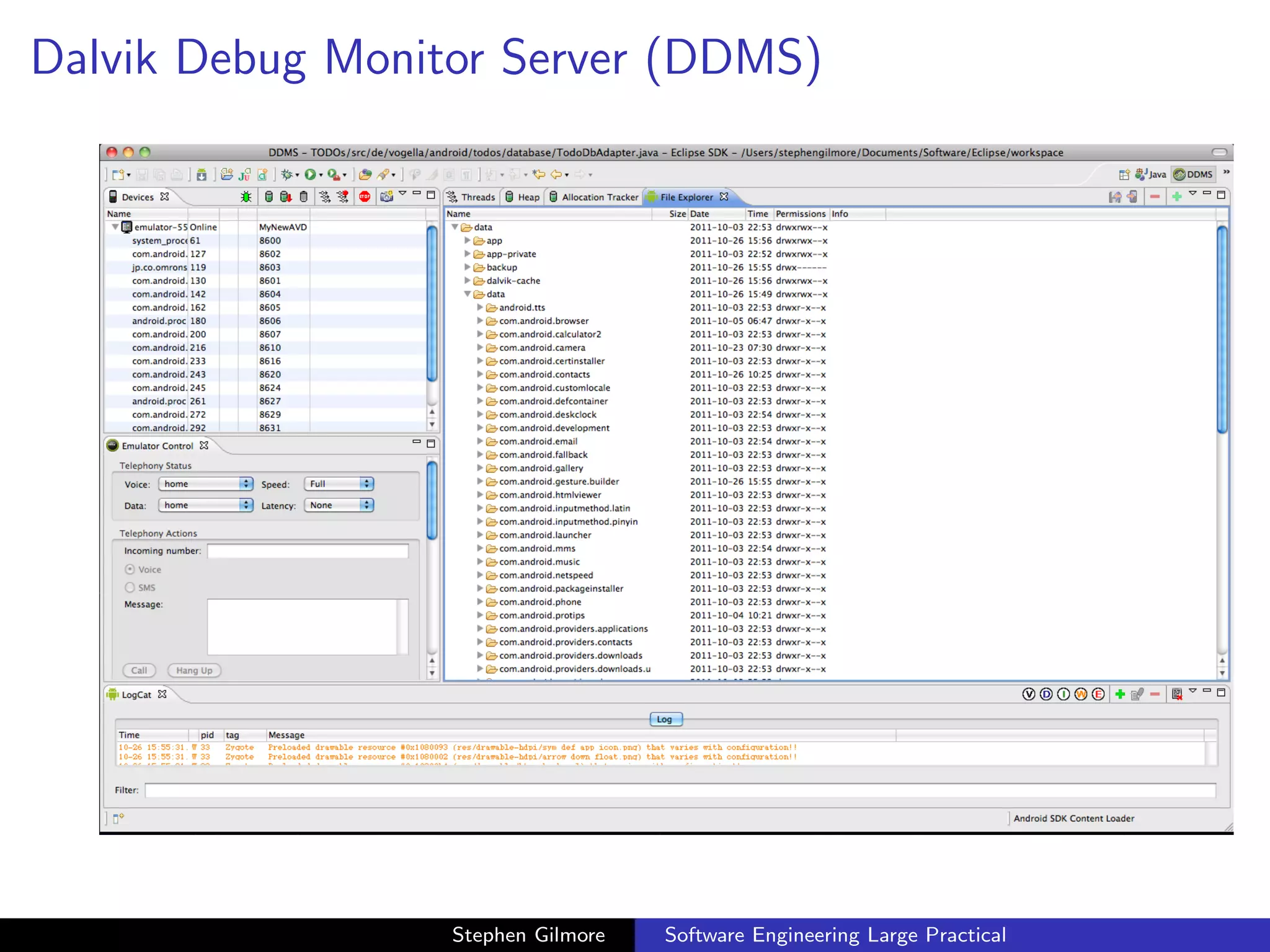Toggle the Info (I) log level filter
The image size is (1270, 952).
pyautogui.click(x=1064, y=694)
